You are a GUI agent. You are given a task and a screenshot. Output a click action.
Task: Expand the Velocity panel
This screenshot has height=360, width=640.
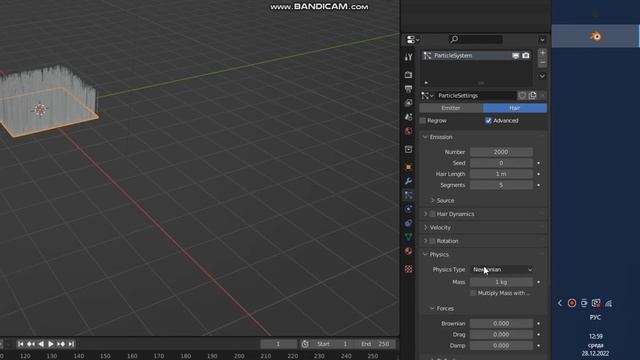pyautogui.click(x=425, y=227)
